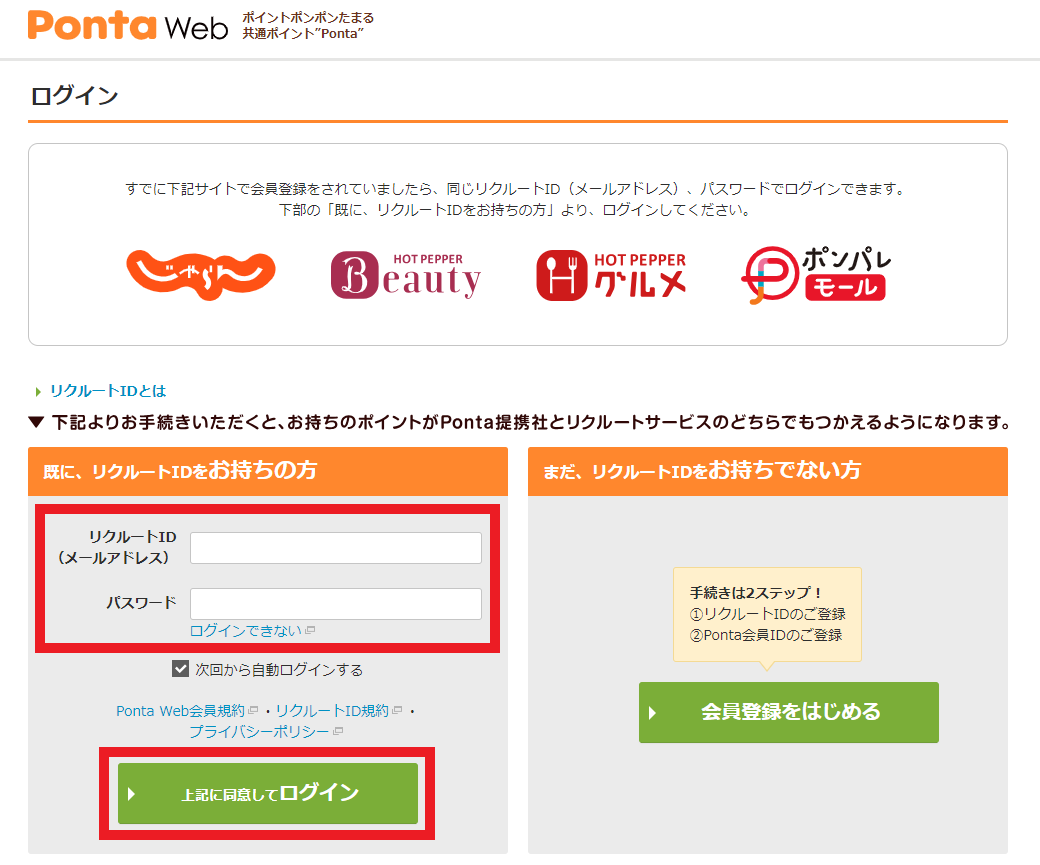The image size is (1040, 865).
Task: Open the Ponta Web会員規約 link
Action: tap(180, 711)
